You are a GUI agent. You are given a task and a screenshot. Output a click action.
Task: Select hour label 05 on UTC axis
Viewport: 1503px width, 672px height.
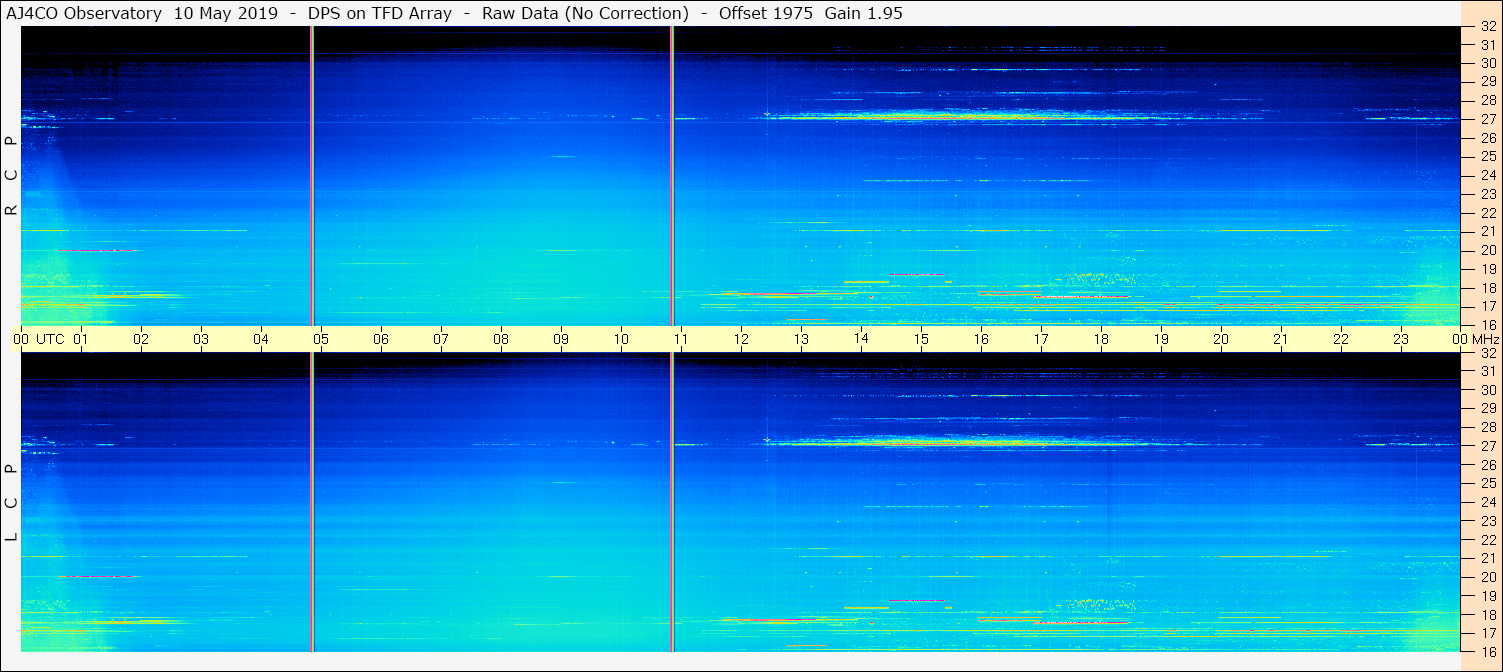tap(321, 339)
